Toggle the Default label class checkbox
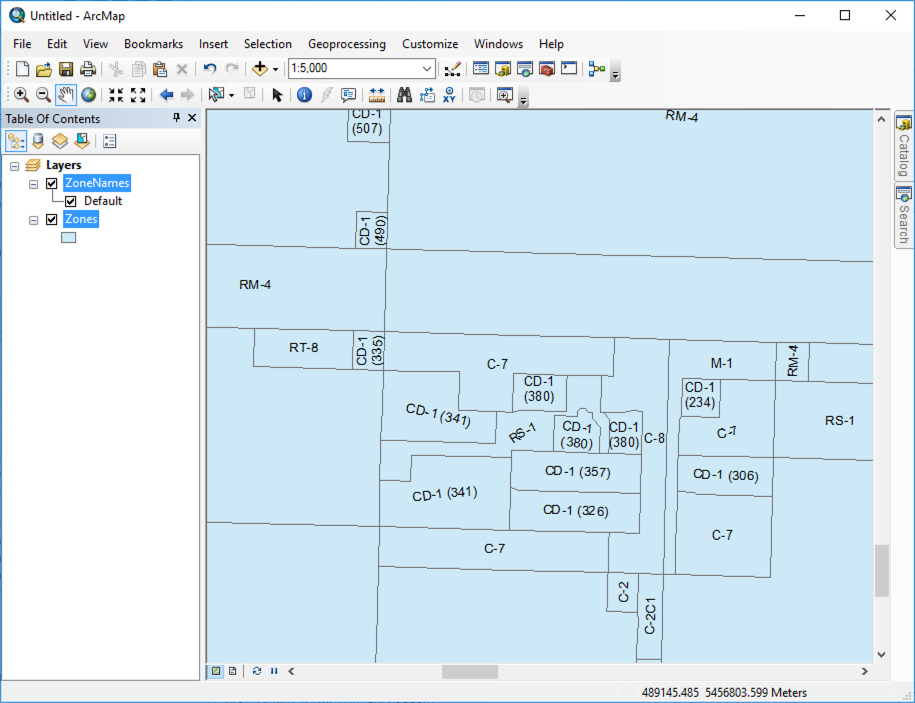The image size is (915, 703). 71,201
